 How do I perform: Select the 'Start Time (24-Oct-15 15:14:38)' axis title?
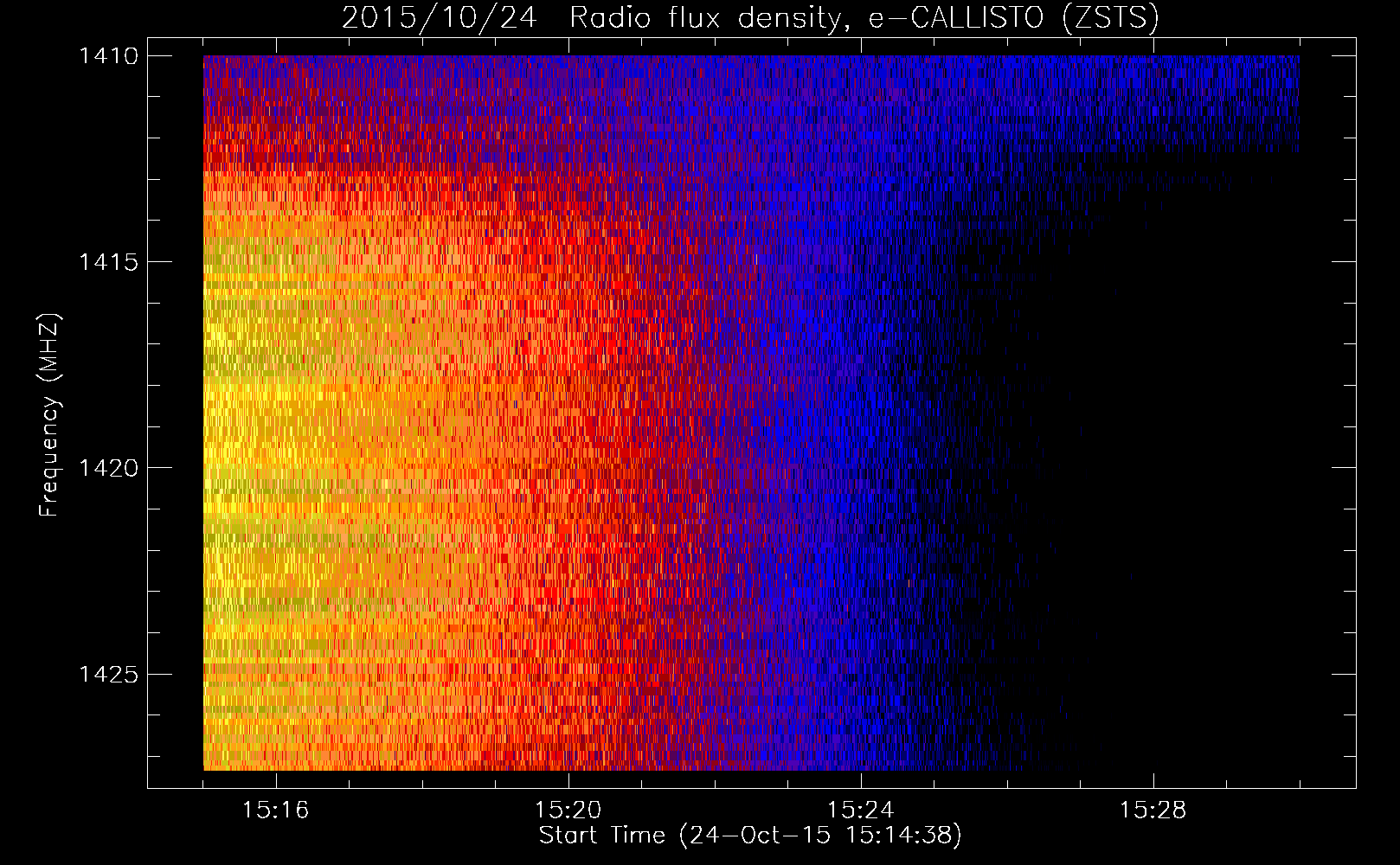[x=750, y=836]
